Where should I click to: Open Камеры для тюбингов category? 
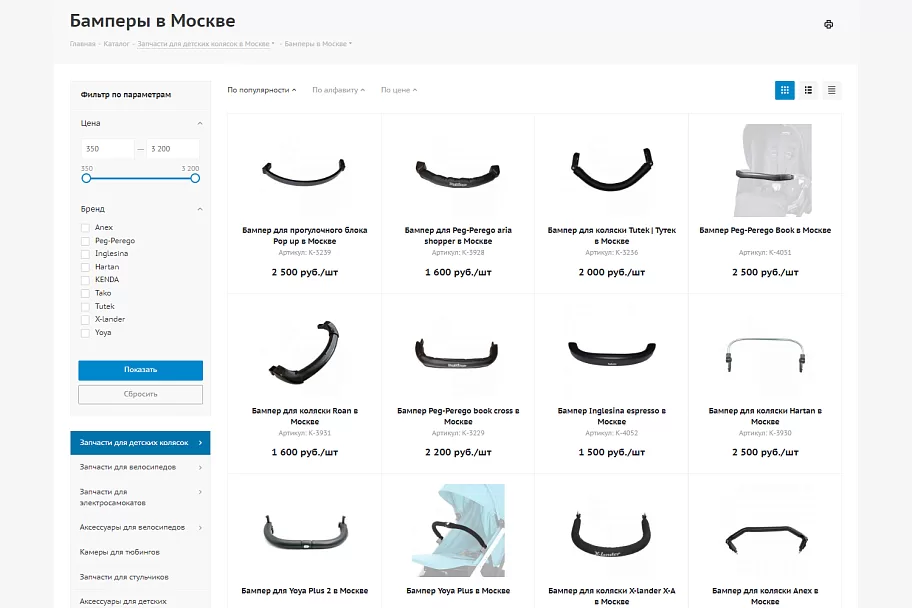(120, 552)
